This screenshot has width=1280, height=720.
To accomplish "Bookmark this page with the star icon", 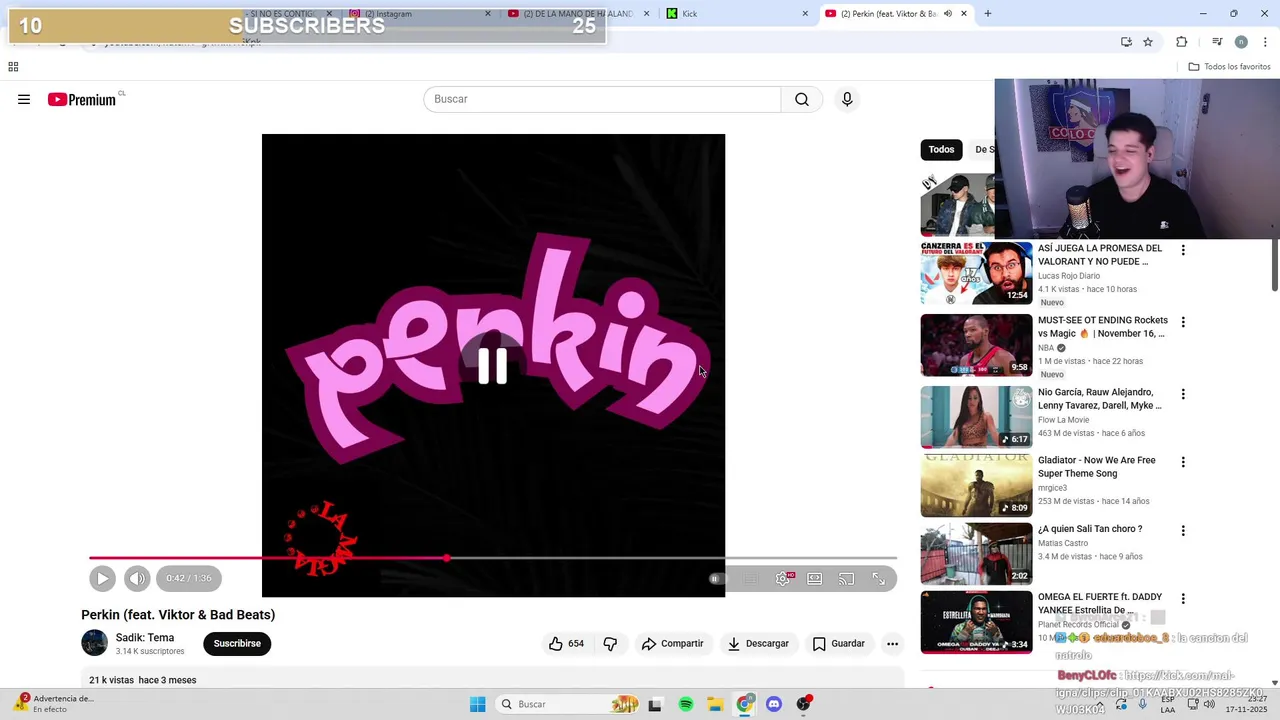I will [x=1148, y=42].
